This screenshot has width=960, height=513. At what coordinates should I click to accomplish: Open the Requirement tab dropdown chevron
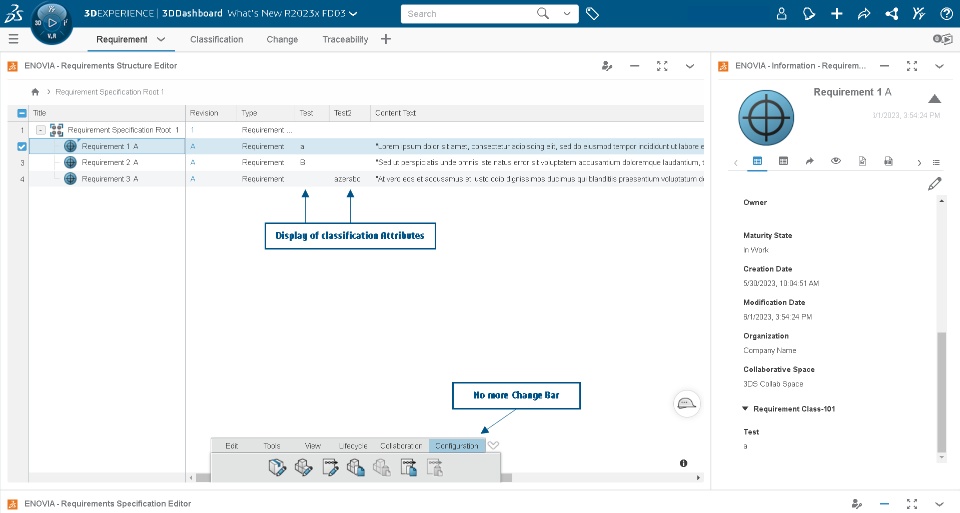161,39
